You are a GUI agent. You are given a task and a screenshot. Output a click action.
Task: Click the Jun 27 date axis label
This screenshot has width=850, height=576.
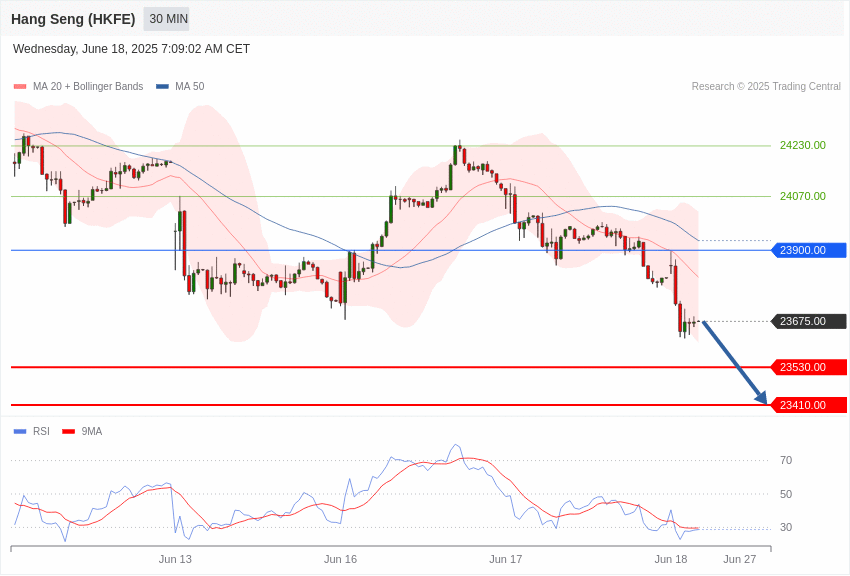740,559
